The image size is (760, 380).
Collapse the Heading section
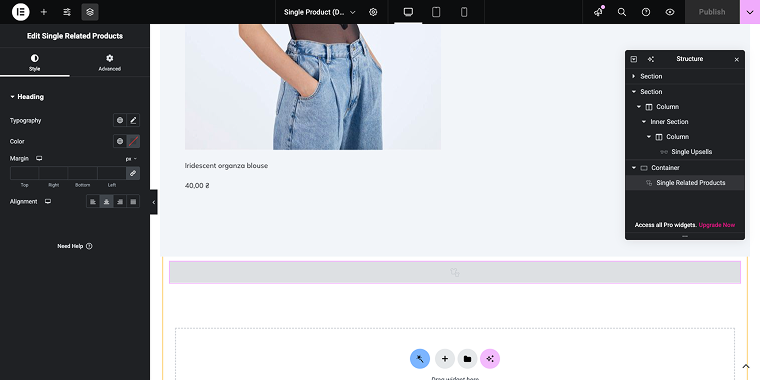click(x=27, y=97)
